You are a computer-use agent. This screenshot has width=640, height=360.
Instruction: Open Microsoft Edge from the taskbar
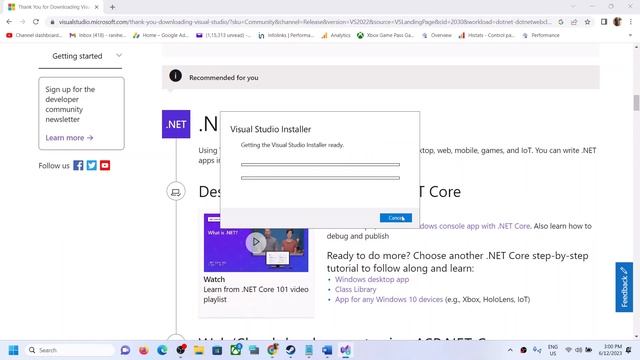click(x=162, y=350)
